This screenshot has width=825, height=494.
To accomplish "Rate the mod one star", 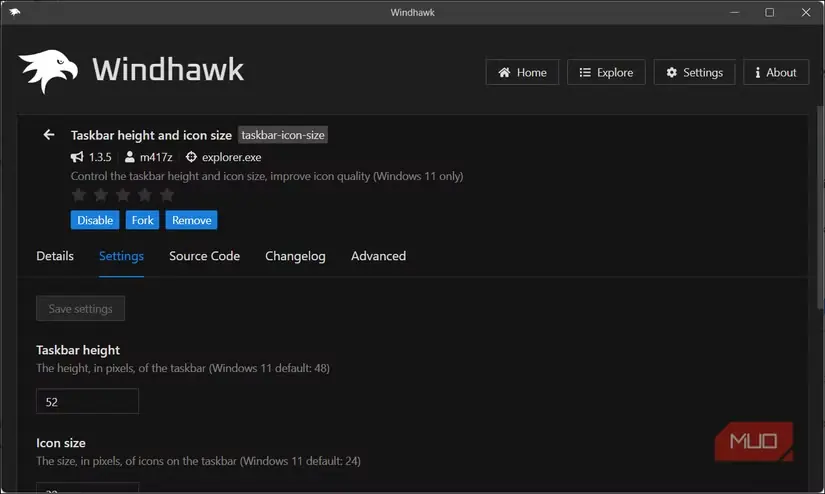I will [79, 195].
